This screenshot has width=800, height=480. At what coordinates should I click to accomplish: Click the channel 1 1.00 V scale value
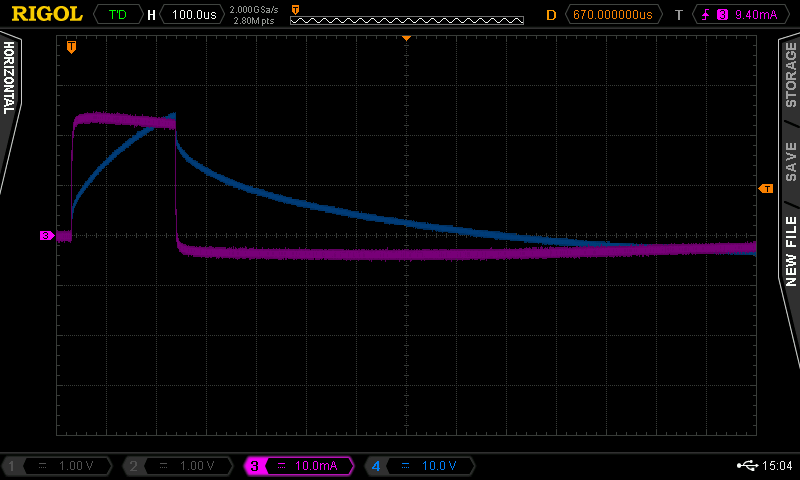[x=76, y=466]
